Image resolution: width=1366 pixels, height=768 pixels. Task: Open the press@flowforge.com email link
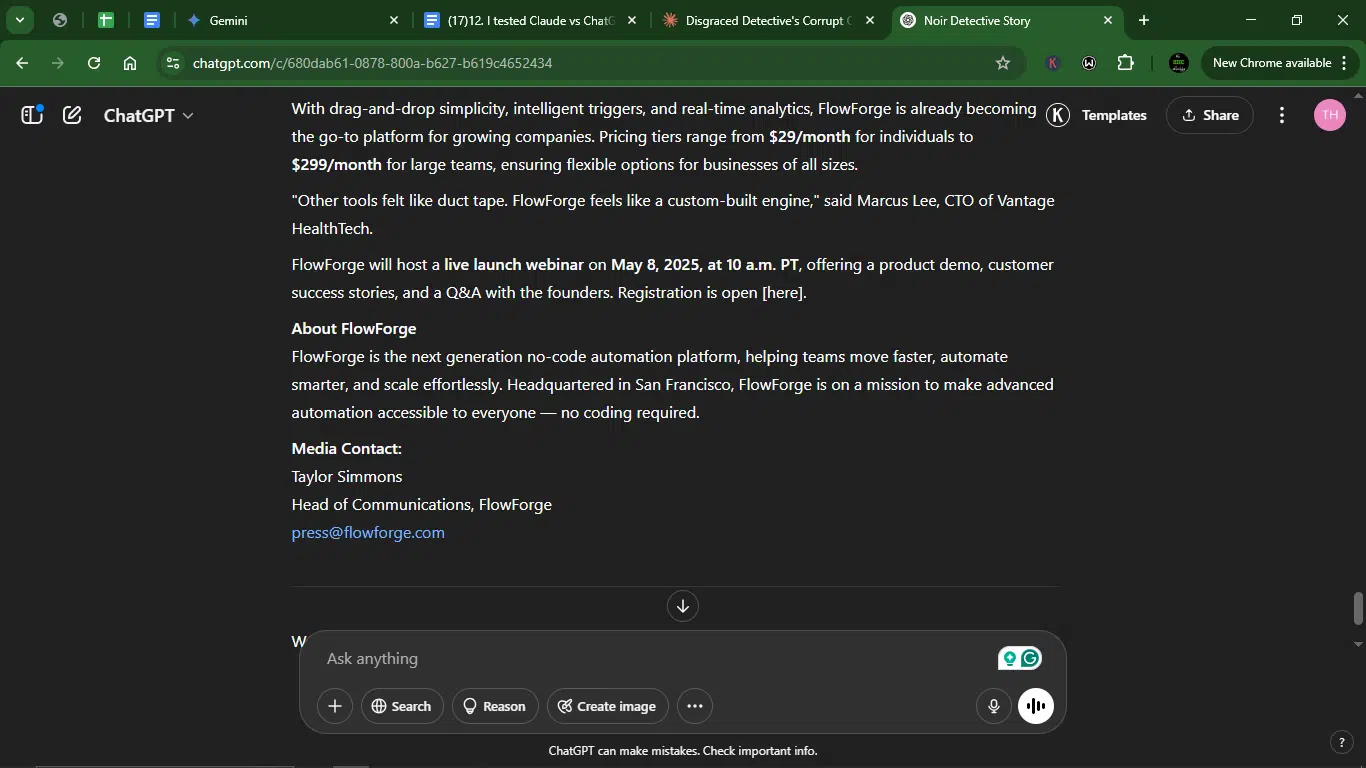pyautogui.click(x=368, y=533)
